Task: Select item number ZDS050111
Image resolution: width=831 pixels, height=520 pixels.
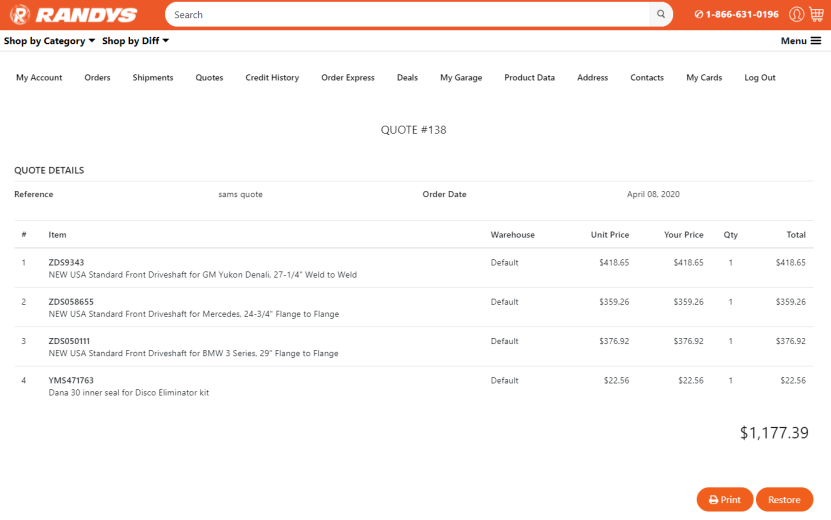Action: pos(69,341)
